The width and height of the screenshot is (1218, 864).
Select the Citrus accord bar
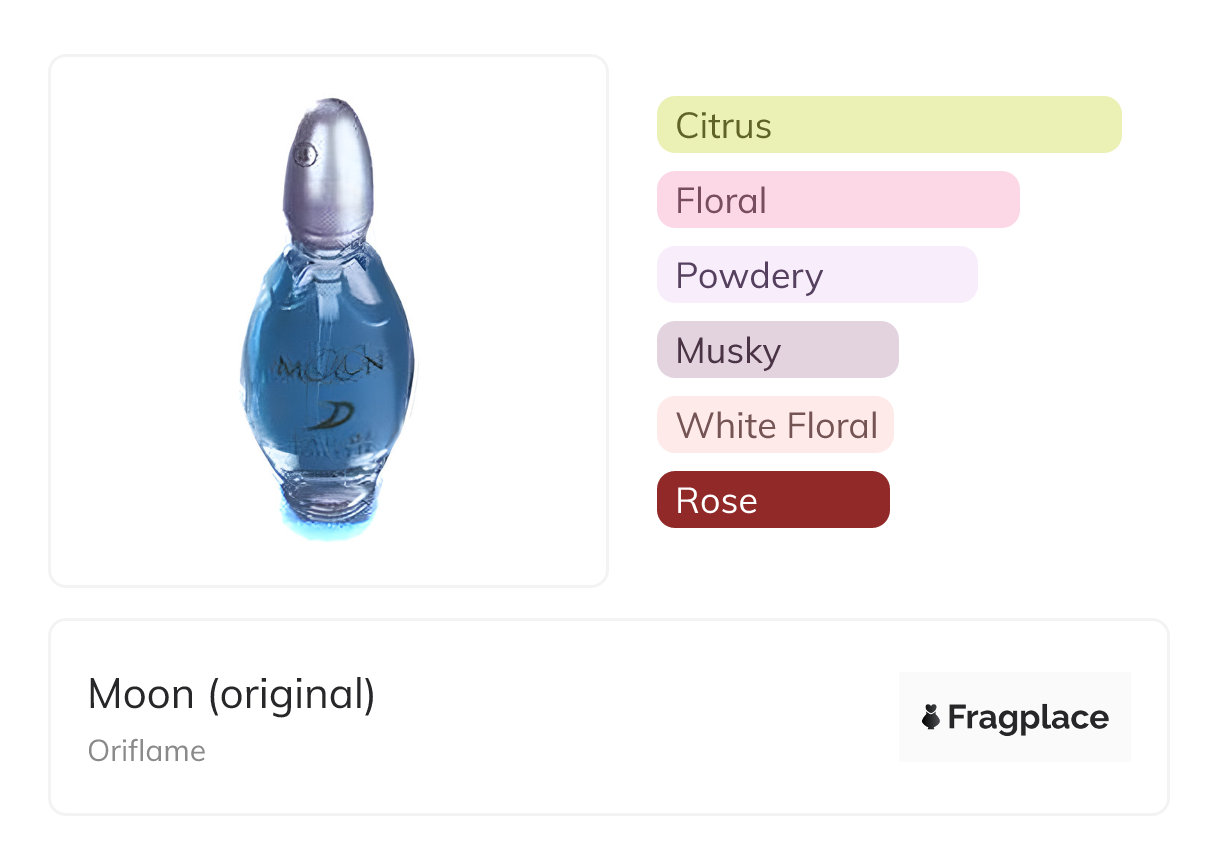point(888,125)
